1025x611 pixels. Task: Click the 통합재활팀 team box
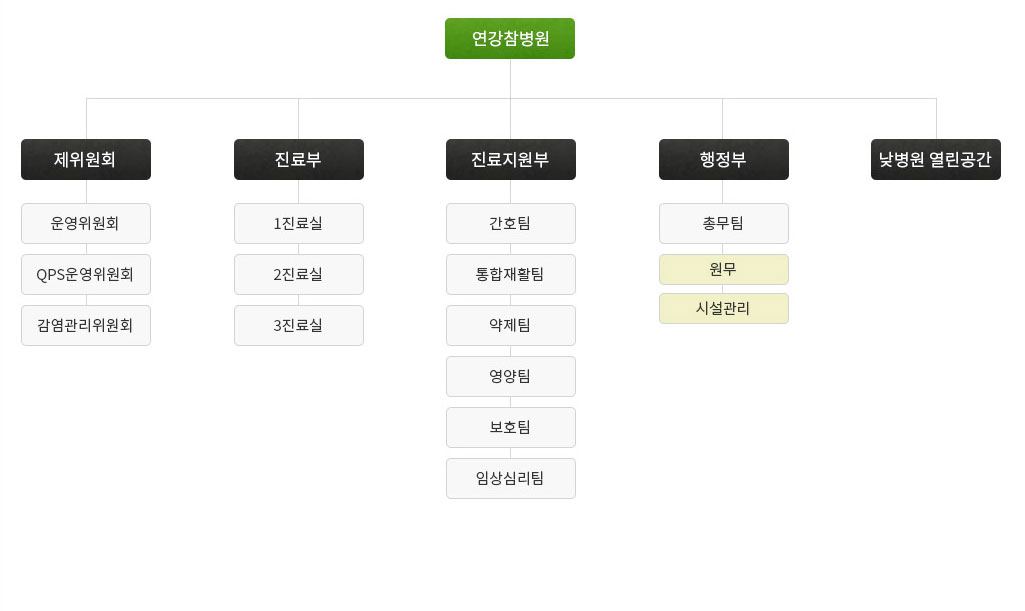pyautogui.click(x=511, y=274)
